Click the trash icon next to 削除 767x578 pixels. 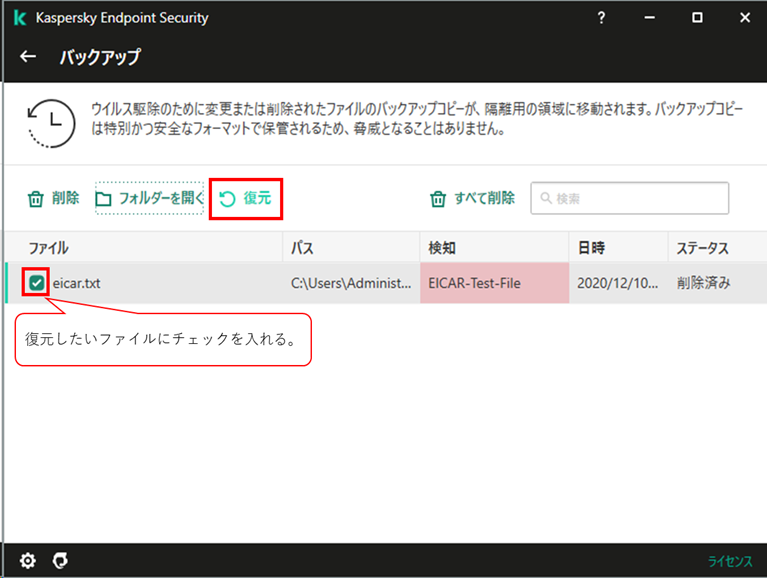(x=36, y=199)
